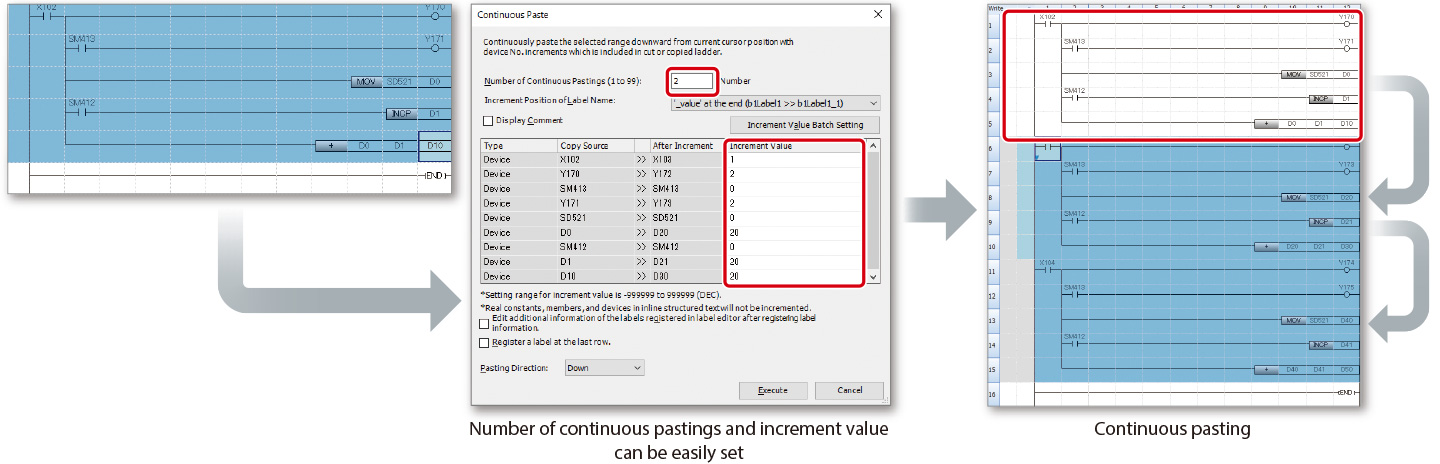
Task: Click the device list scroll-down arrow
Action: (874, 277)
